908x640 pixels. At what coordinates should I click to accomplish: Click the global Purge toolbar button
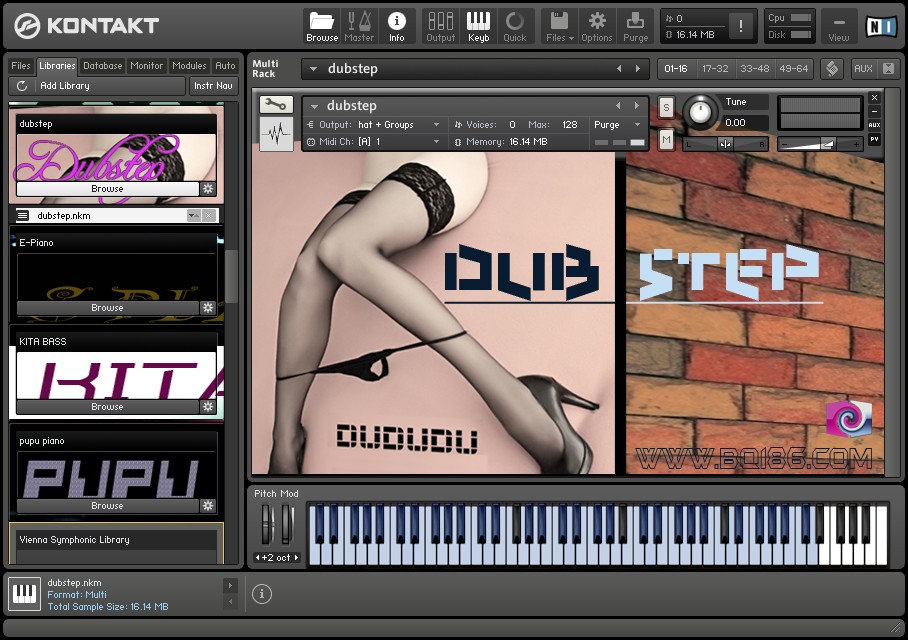635,27
